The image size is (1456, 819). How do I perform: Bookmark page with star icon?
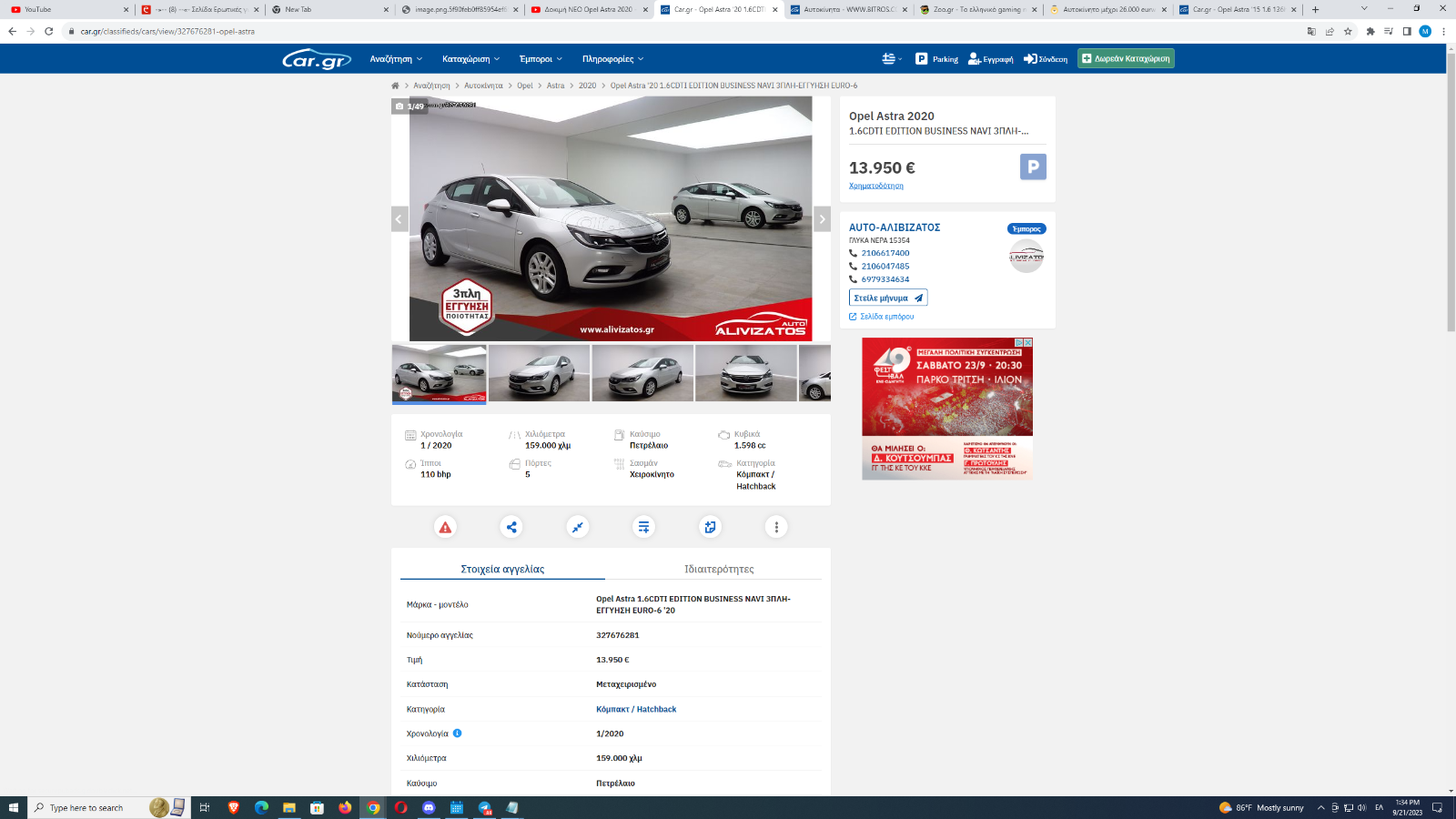pyautogui.click(x=1348, y=31)
